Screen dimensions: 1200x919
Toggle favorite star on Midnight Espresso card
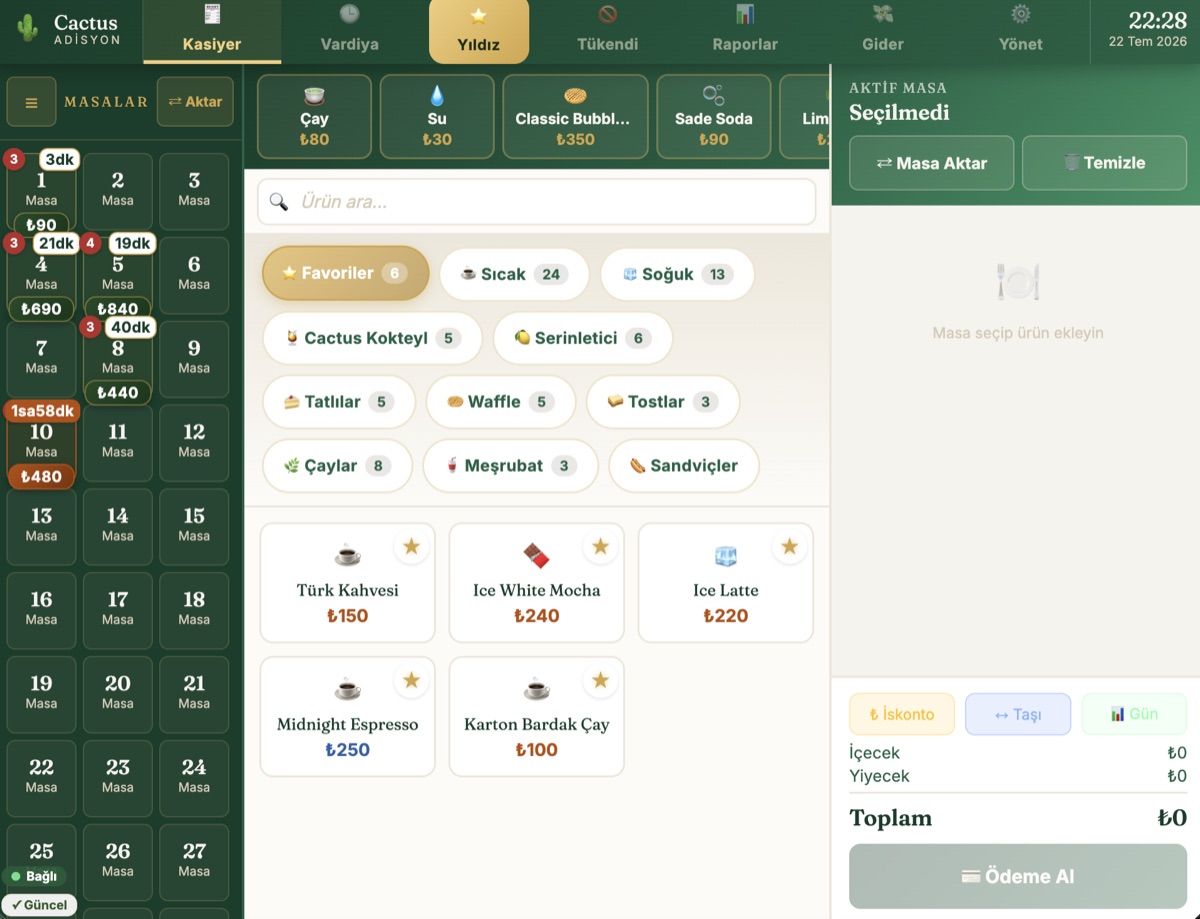click(x=411, y=680)
